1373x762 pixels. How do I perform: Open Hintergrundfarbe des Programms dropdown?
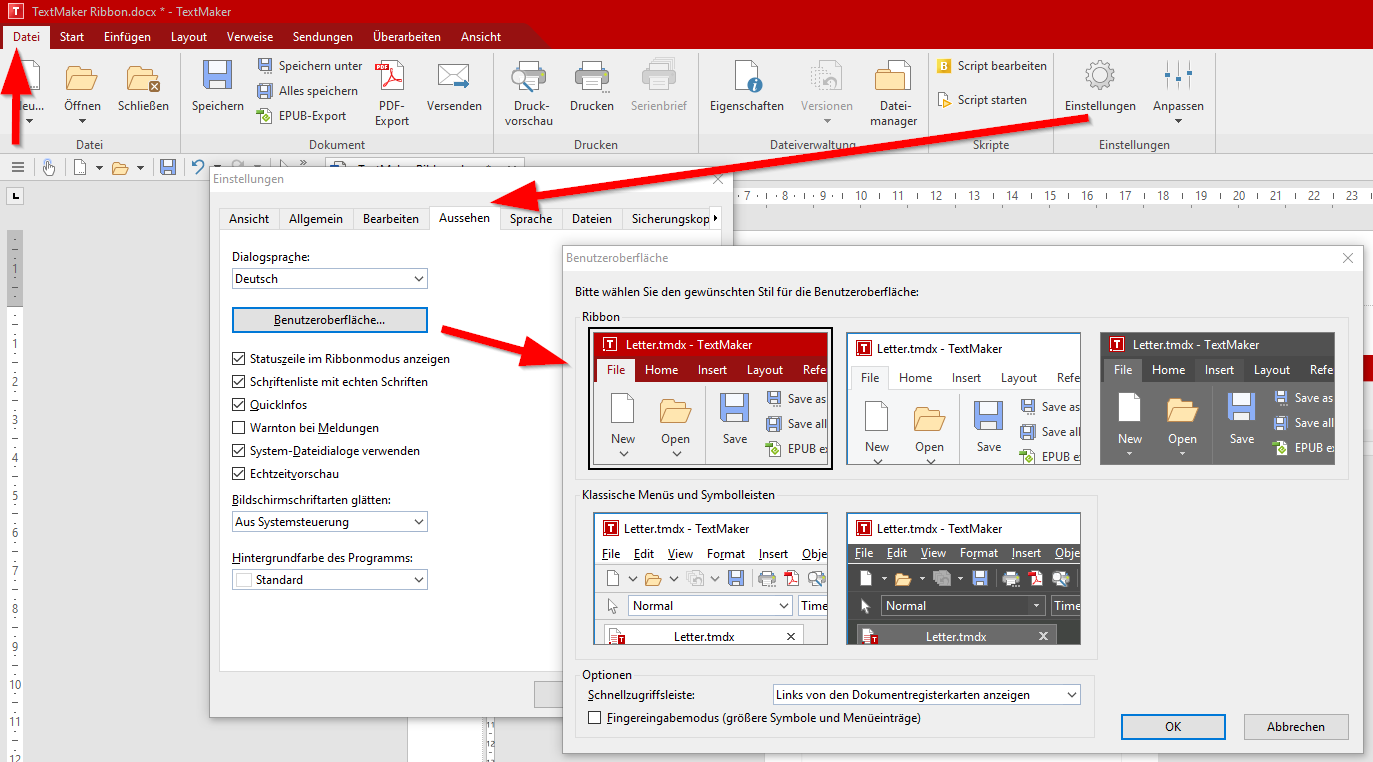329,579
